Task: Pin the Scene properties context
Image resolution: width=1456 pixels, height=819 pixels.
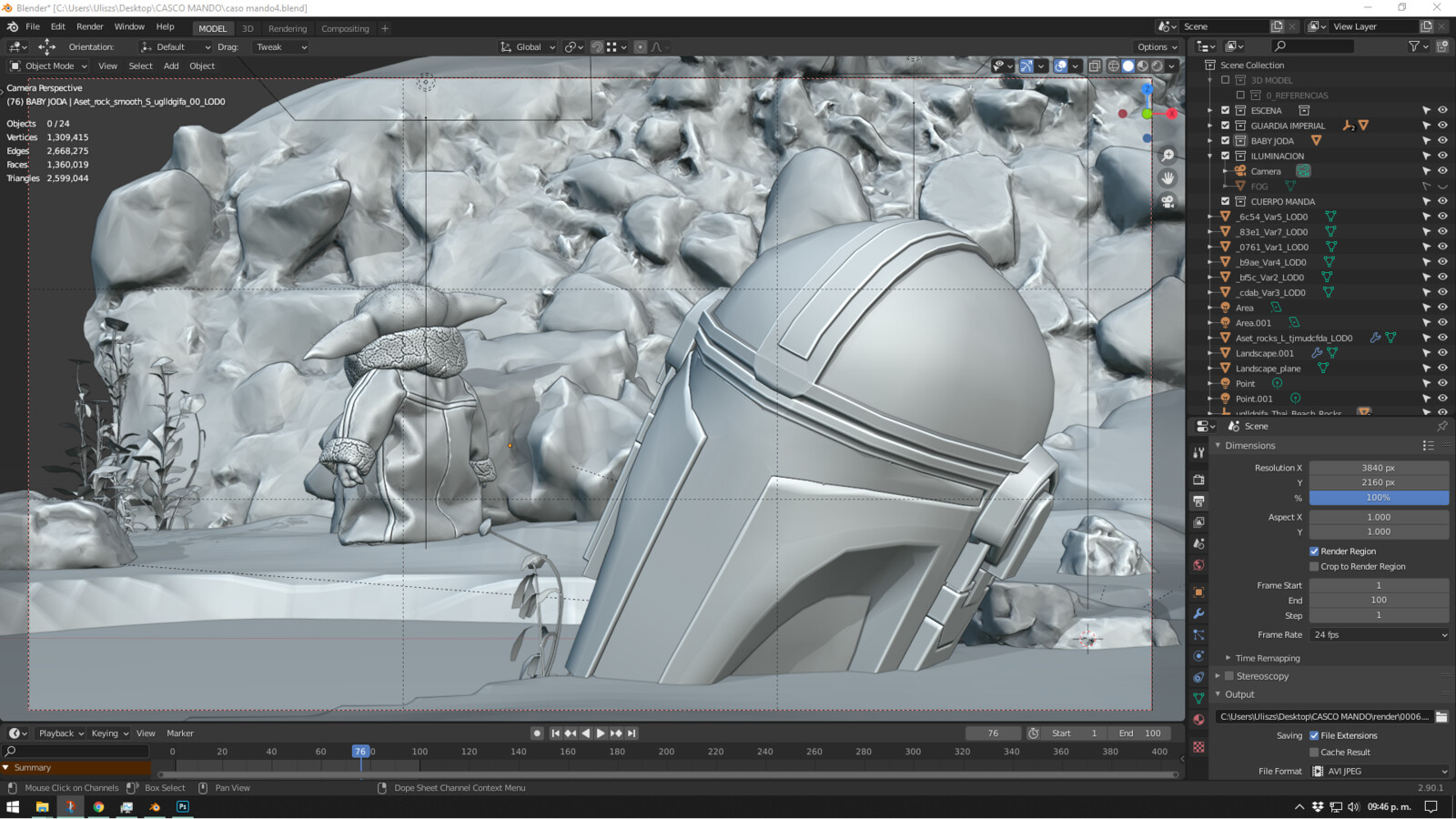Action: tap(1442, 426)
